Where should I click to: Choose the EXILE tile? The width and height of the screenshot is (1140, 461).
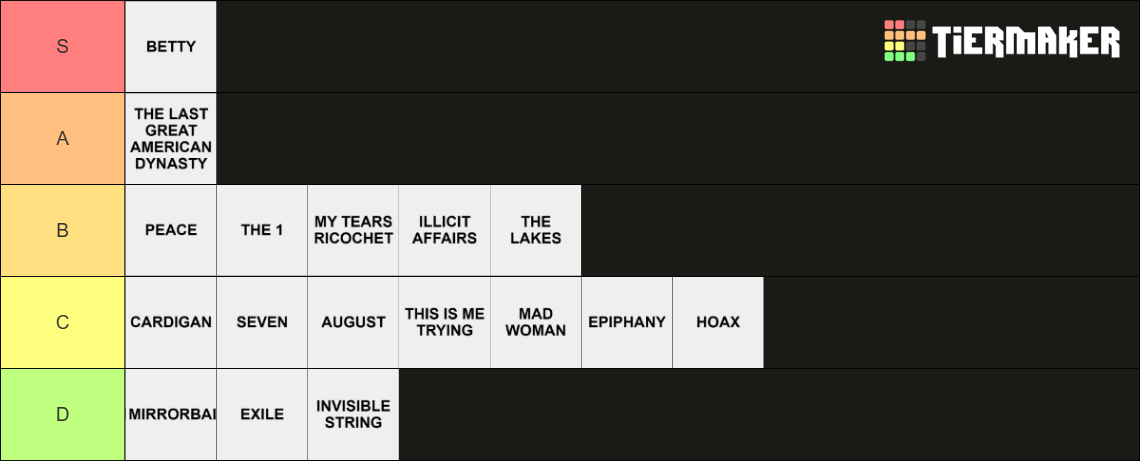pyautogui.click(x=262, y=414)
